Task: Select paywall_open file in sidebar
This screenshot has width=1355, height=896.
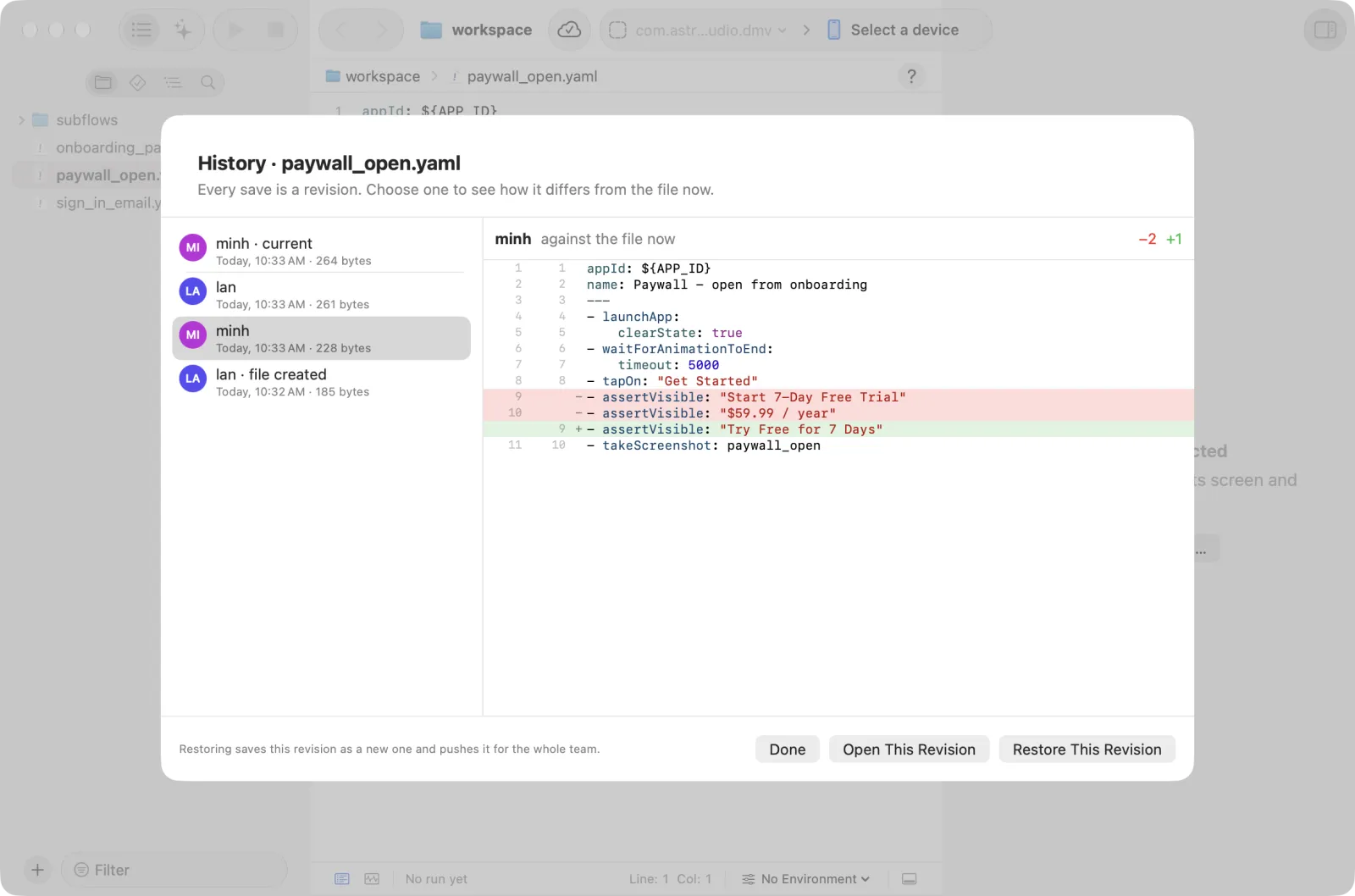Action: pos(86,175)
